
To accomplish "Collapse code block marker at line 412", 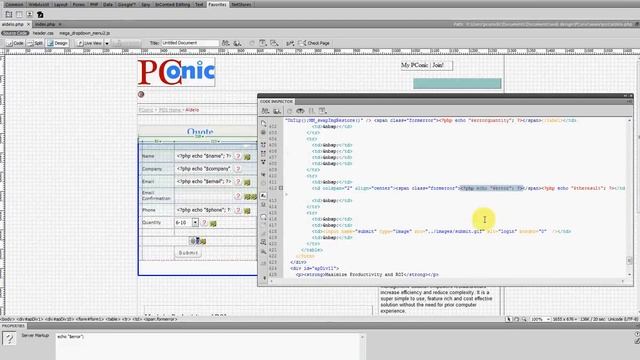I will (281, 188).
